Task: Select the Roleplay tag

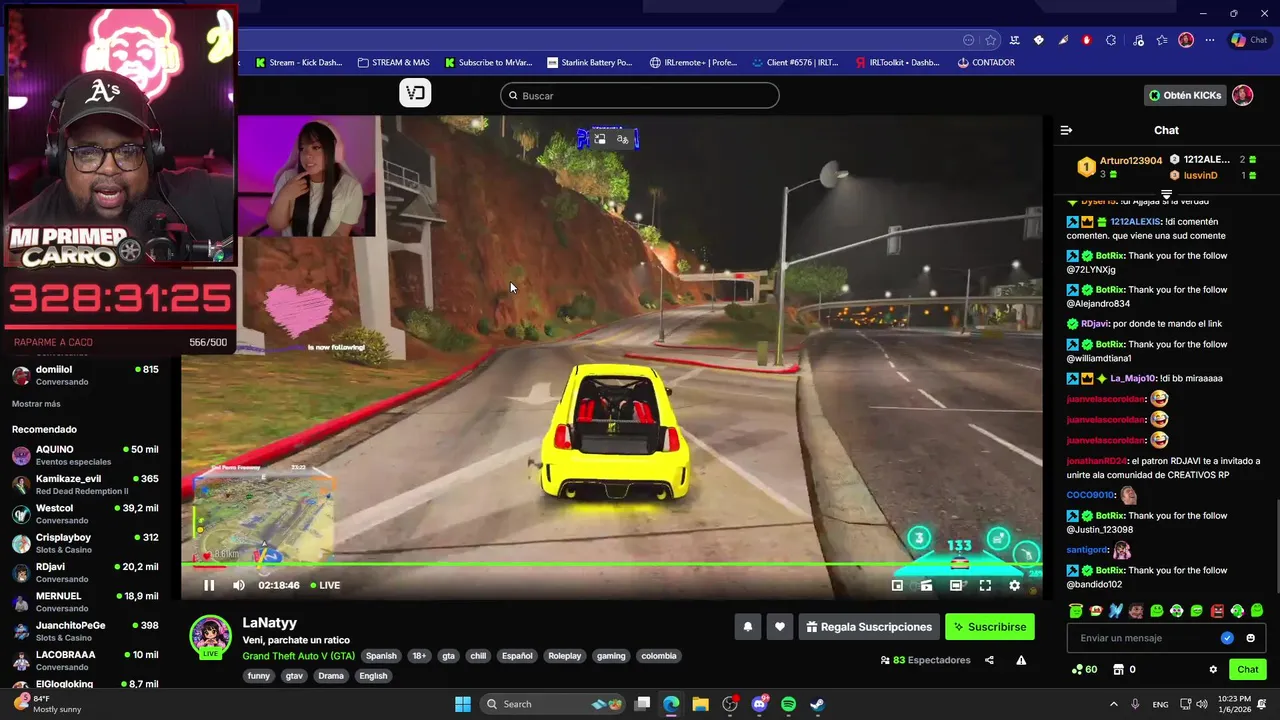Action: click(x=564, y=656)
